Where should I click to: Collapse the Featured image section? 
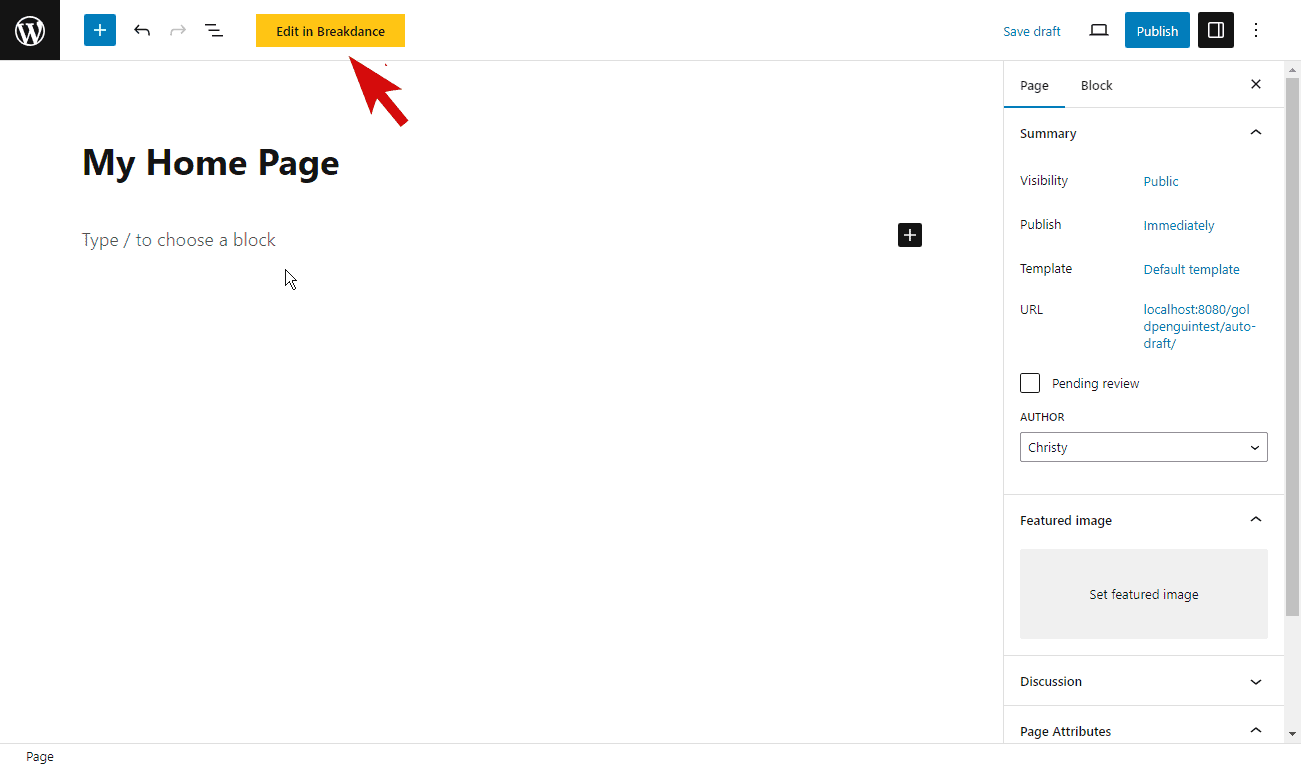click(1256, 520)
